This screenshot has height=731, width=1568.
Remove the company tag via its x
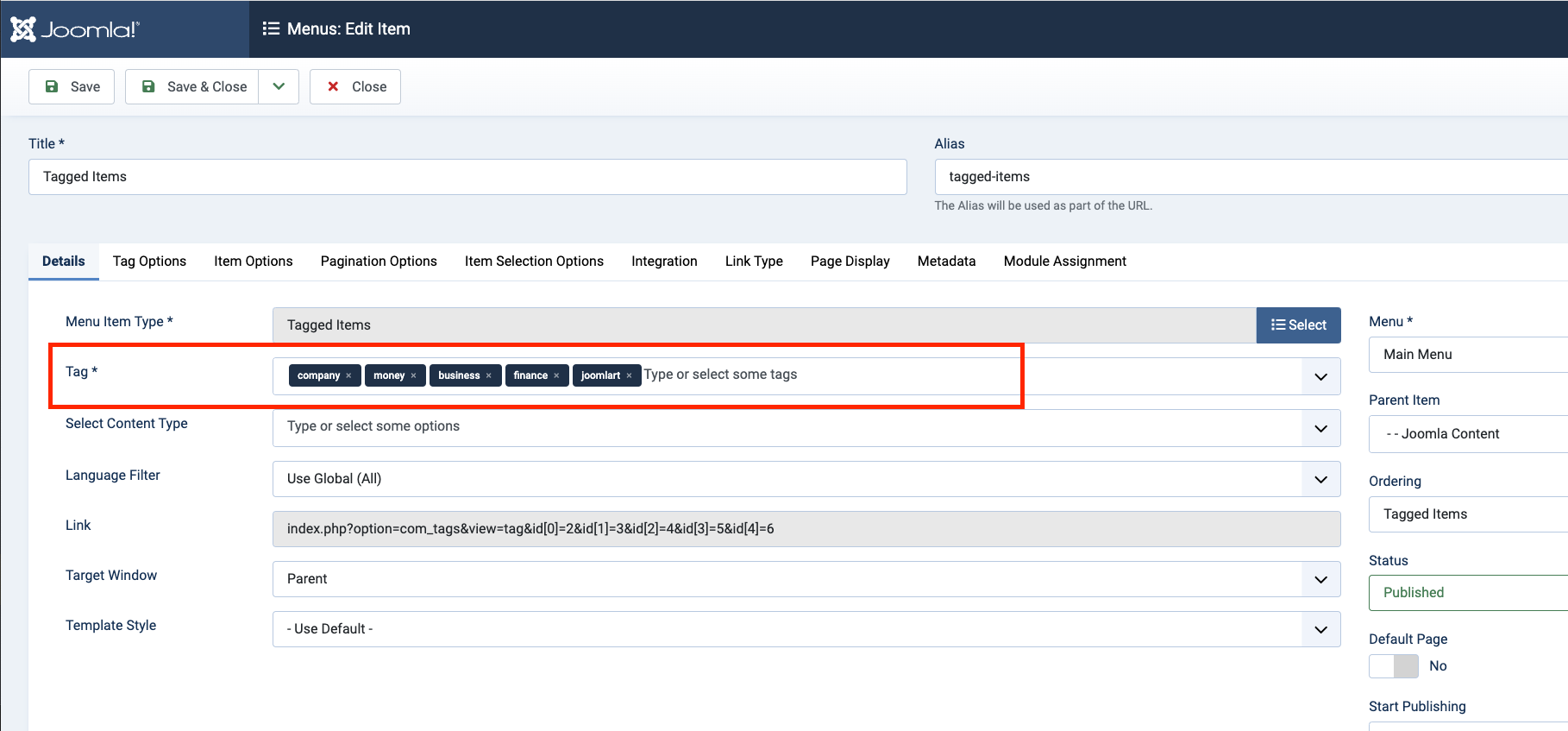348,375
